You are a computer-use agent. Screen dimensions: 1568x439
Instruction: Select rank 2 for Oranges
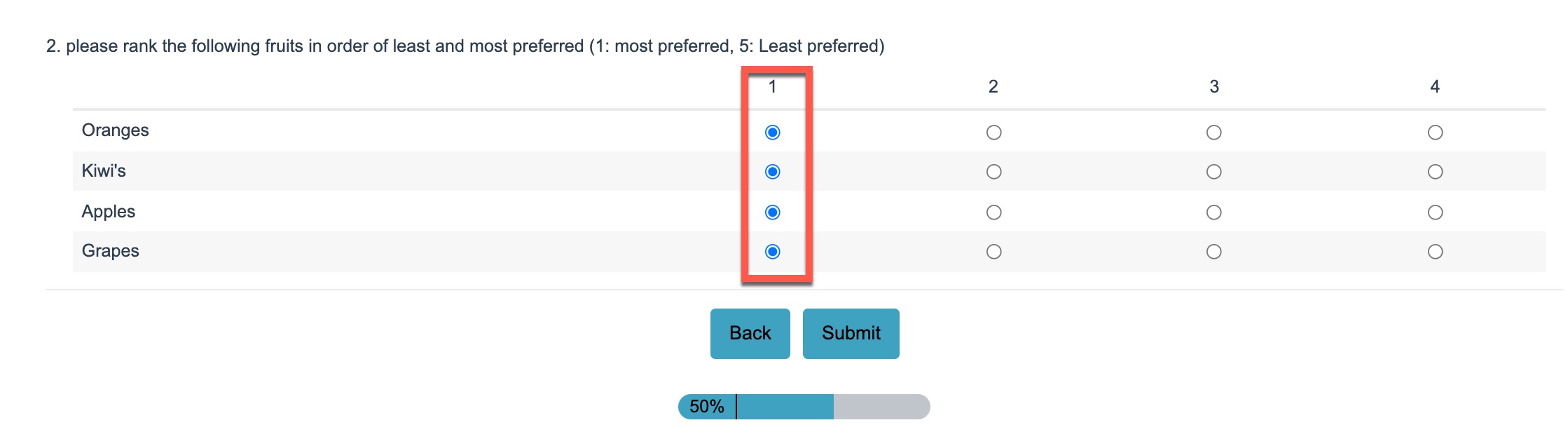[993, 133]
